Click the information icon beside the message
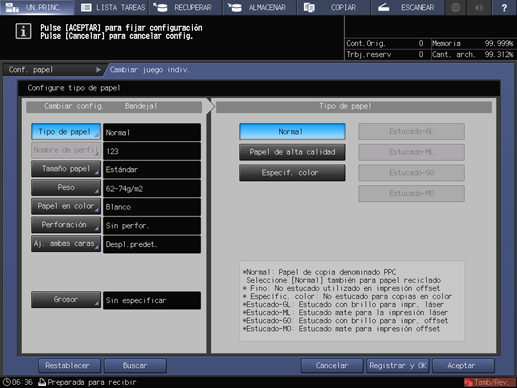 tap(23, 32)
